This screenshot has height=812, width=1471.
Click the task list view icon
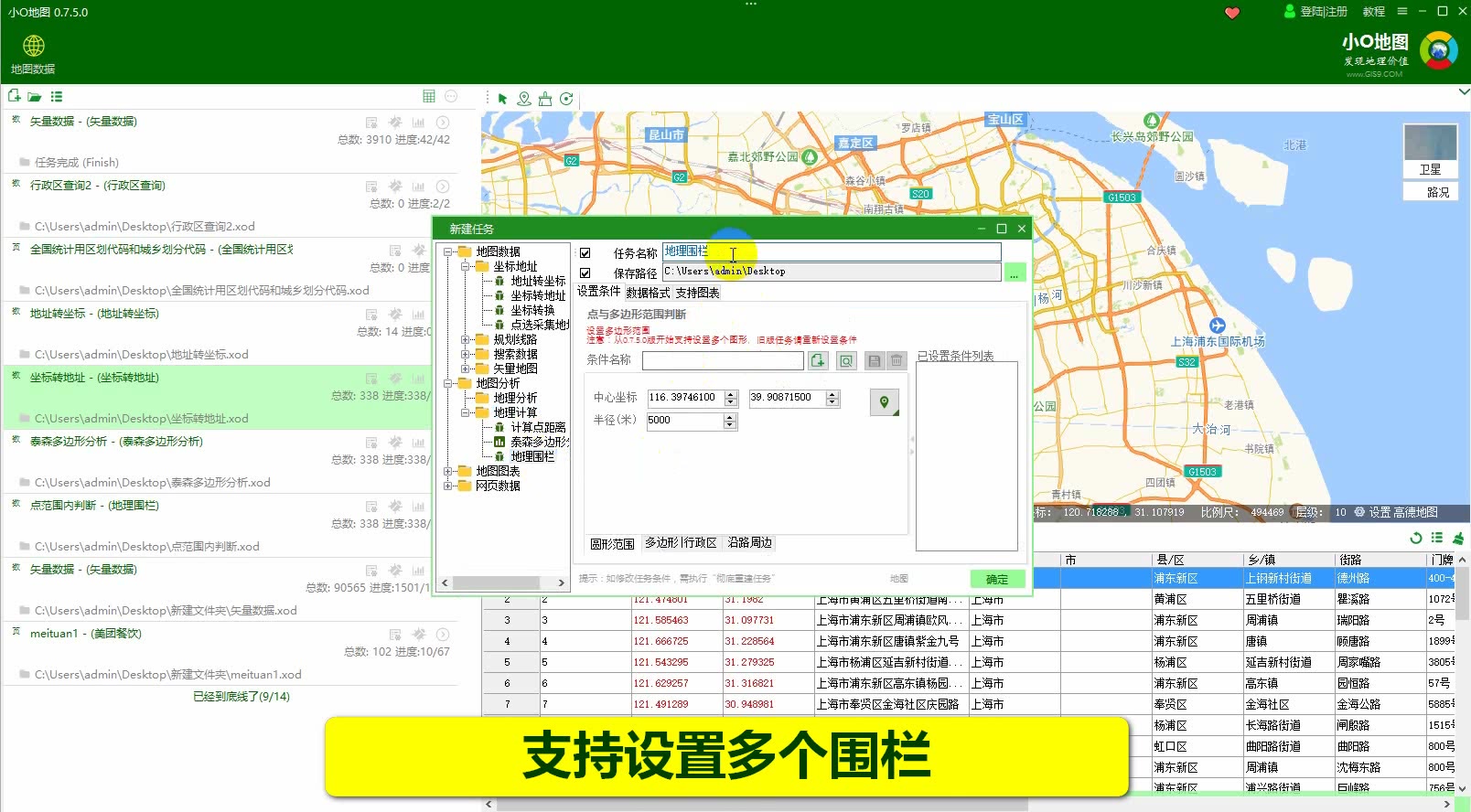tap(57, 97)
